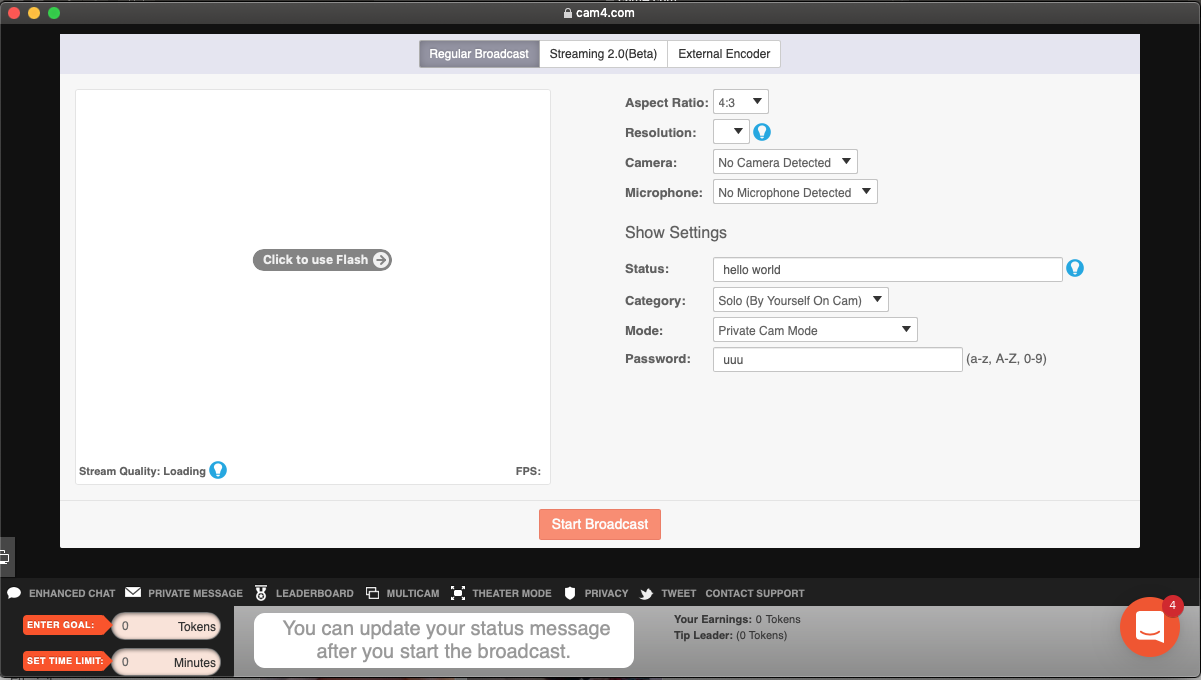Click the Status field lightbulb hint
Screen dimensions: 1201x680
pyautogui.click(x=1075, y=268)
